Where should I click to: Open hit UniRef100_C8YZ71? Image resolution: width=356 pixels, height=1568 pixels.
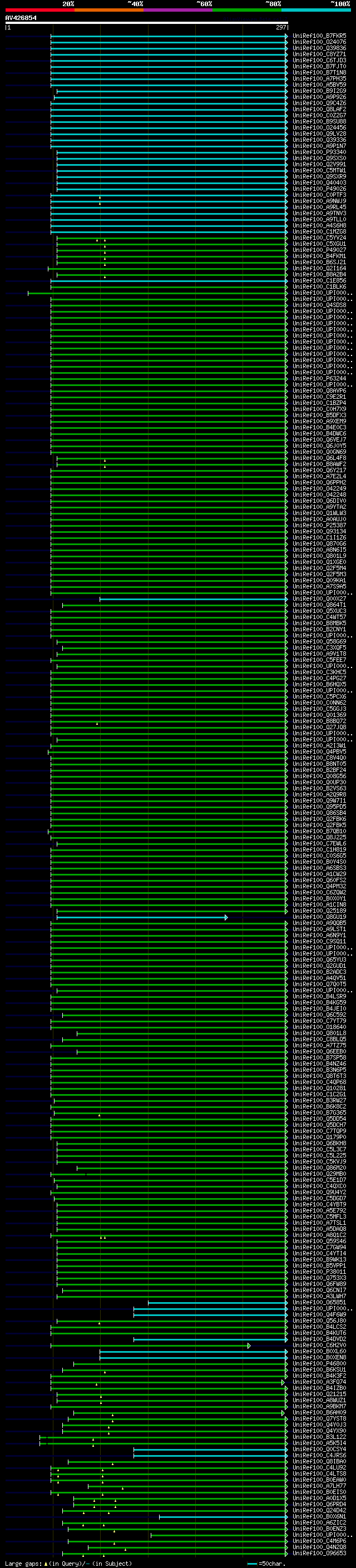319,54
